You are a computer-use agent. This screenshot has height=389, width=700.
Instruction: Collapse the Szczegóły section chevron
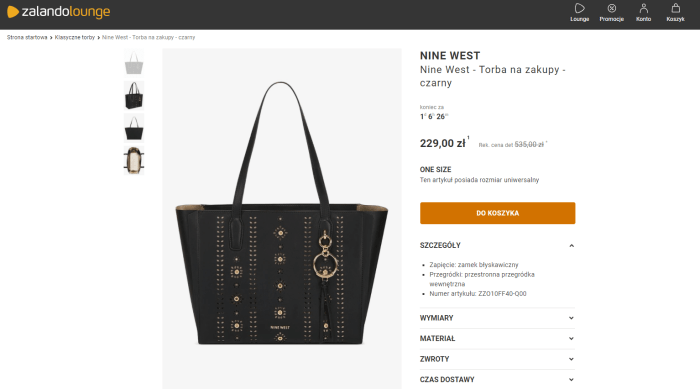pos(571,246)
